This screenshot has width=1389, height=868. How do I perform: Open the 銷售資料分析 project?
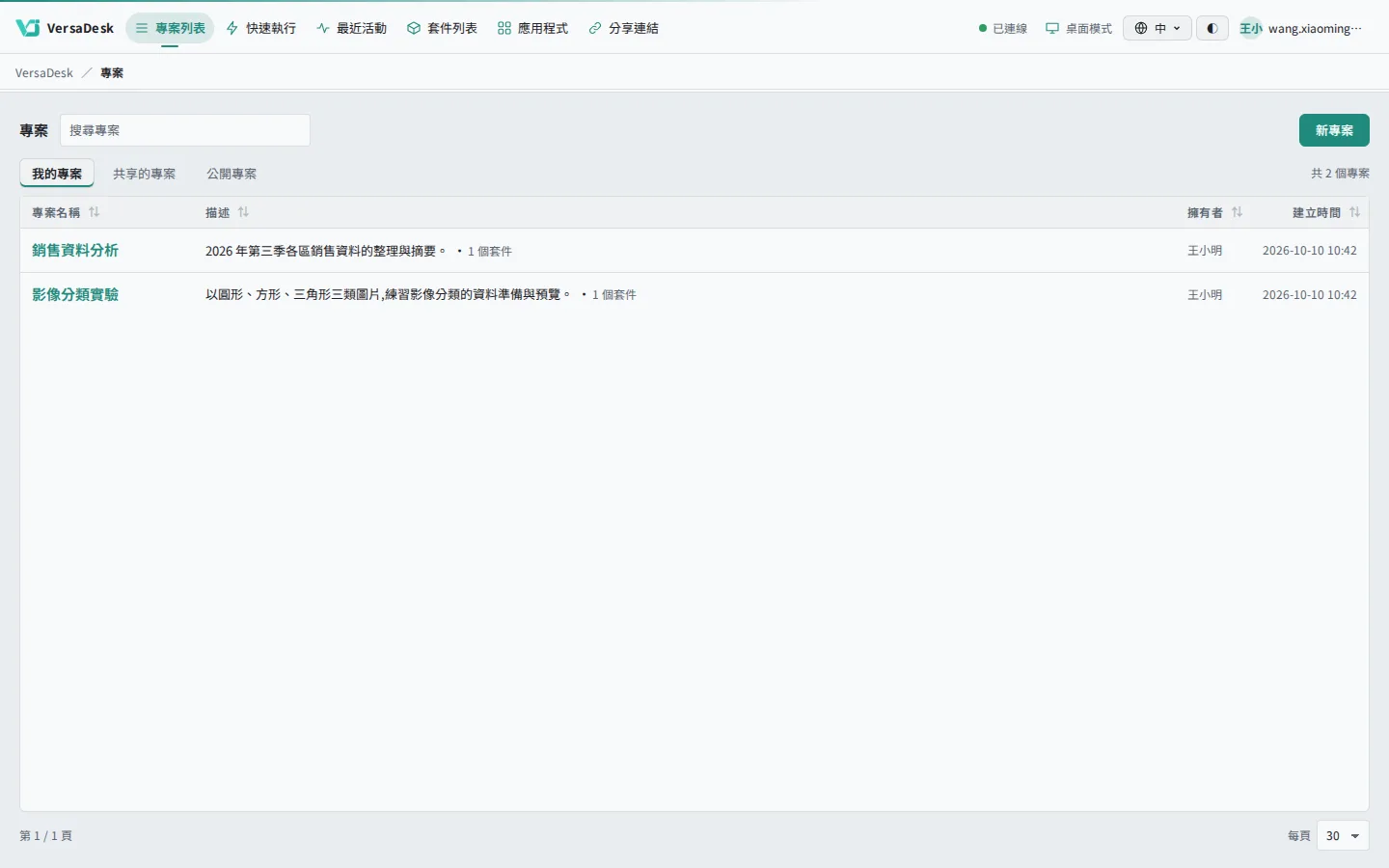[75, 250]
